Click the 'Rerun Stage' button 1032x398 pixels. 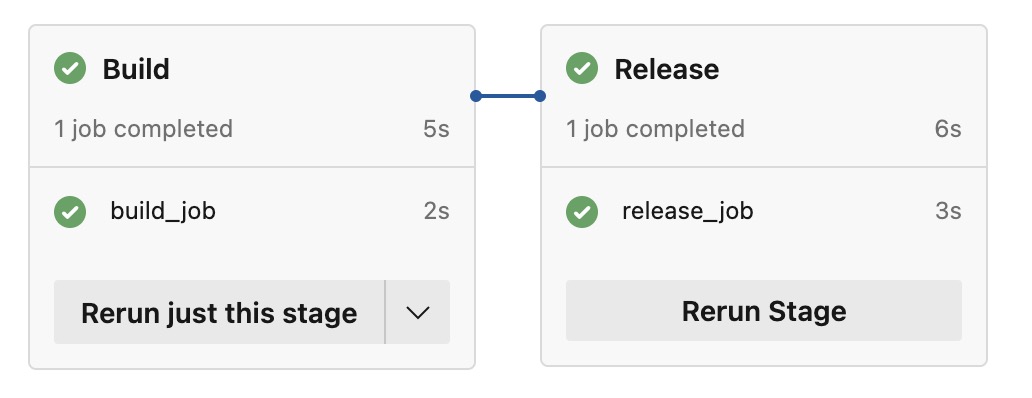tap(763, 311)
